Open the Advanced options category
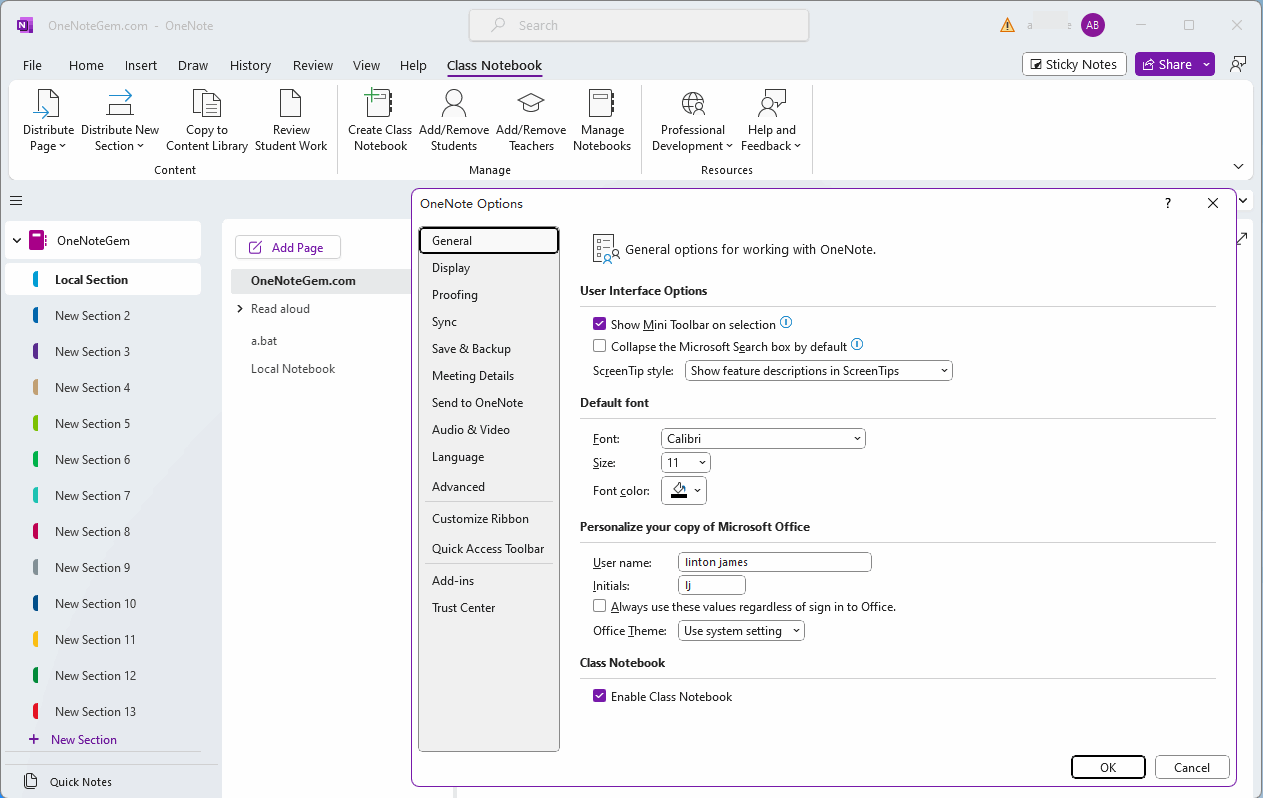This screenshot has height=798, width=1263. [488, 487]
